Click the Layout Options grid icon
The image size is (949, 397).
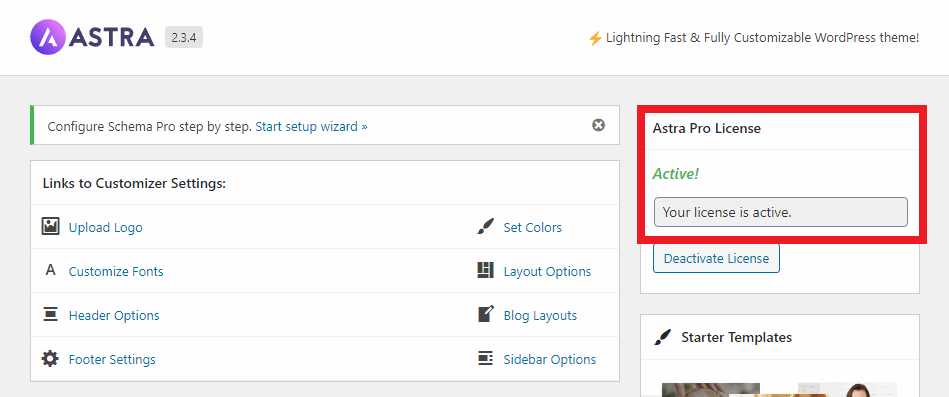tap(485, 271)
